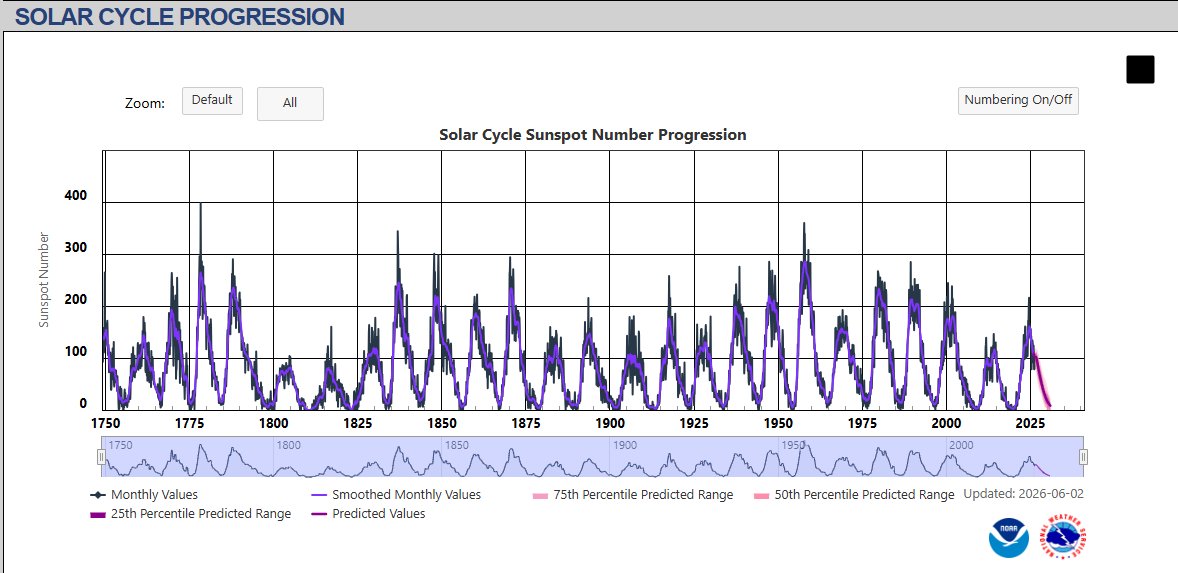Grab the right range navigator handle
This screenshot has width=1178, height=573.
pyautogui.click(x=1083, y=457)
